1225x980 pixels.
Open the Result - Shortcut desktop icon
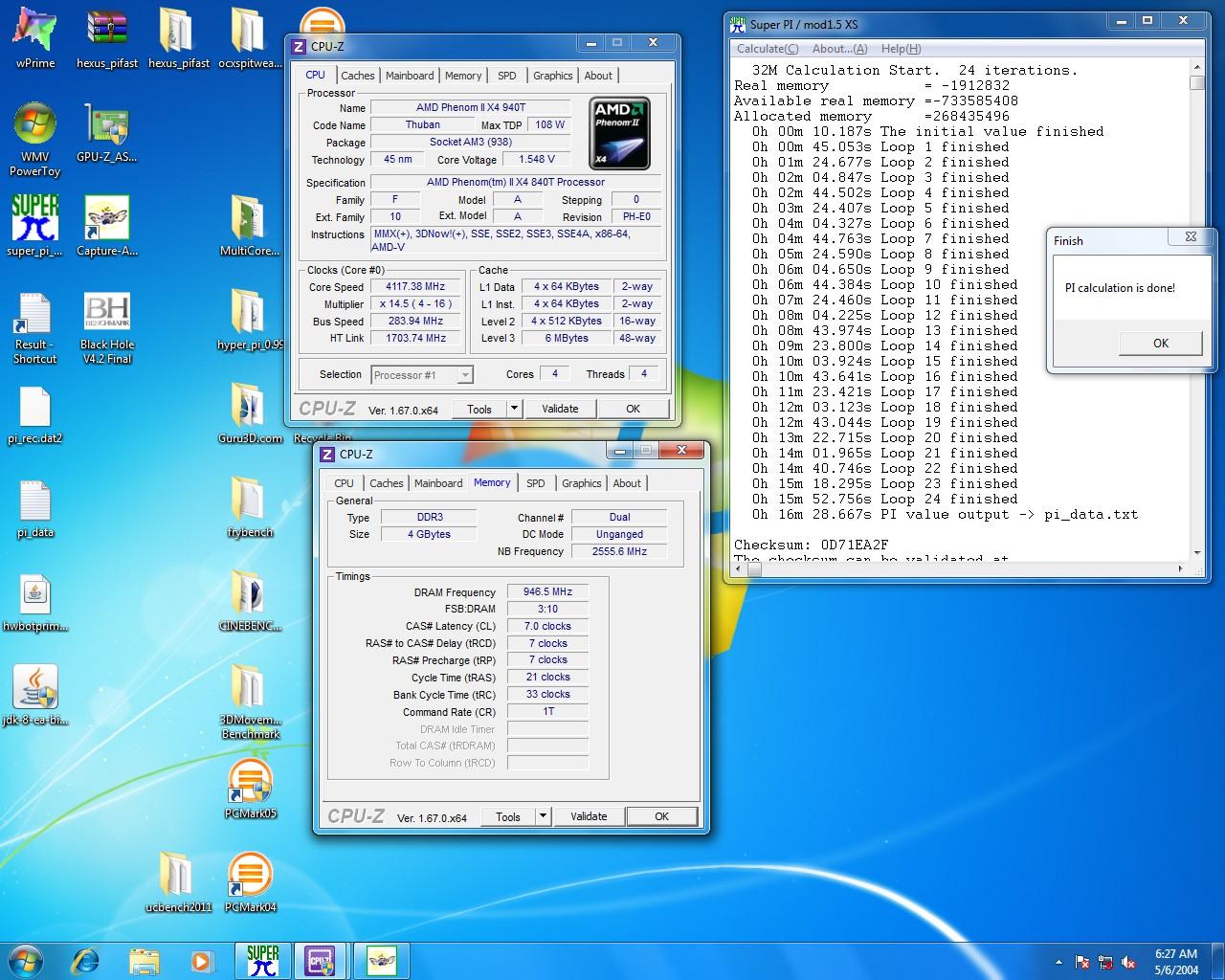click(x=34, y=328)
